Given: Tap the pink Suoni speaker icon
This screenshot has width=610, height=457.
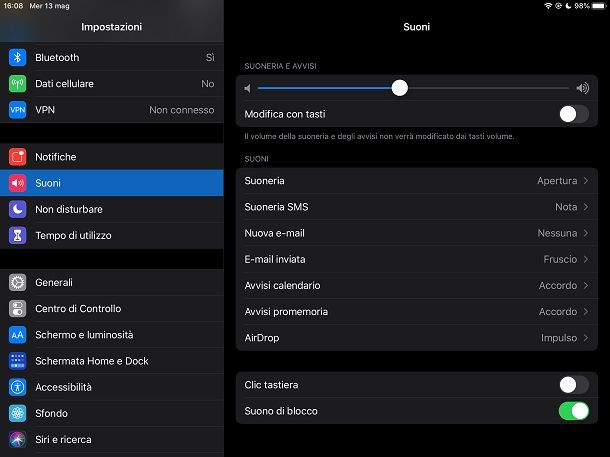Looking at the screenshot, I should pos(18,183).
